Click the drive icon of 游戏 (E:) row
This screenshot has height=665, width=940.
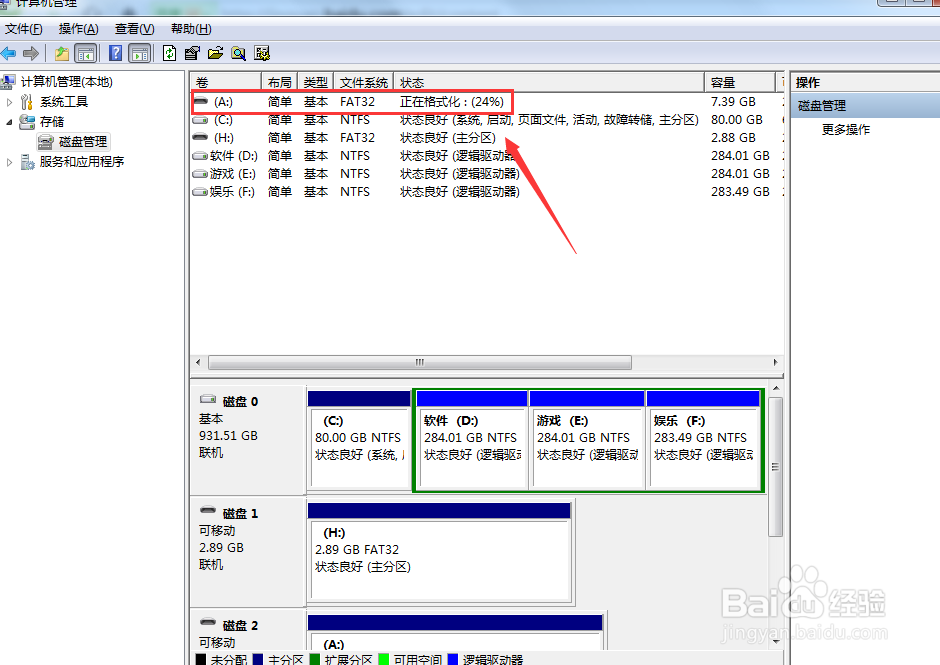[x=200, y=174]
